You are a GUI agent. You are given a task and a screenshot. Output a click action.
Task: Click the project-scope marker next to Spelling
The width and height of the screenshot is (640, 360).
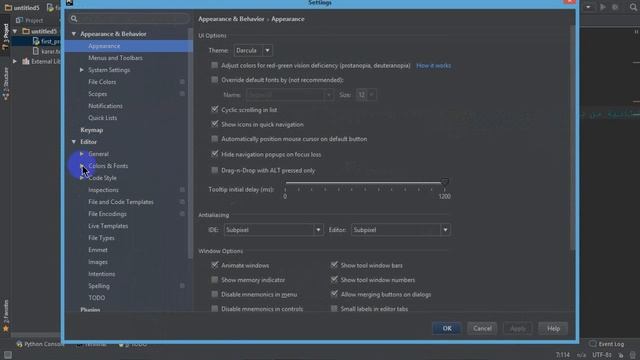[x=182, y=286]
